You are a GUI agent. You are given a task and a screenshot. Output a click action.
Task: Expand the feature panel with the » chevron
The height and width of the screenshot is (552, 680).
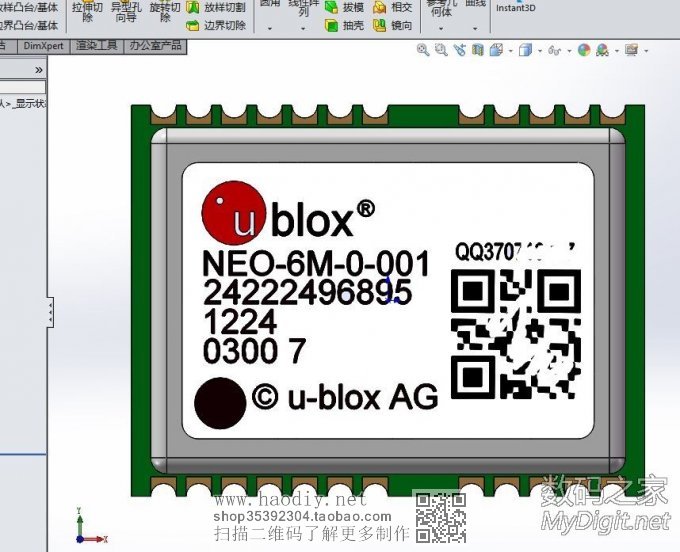(39, 70)
